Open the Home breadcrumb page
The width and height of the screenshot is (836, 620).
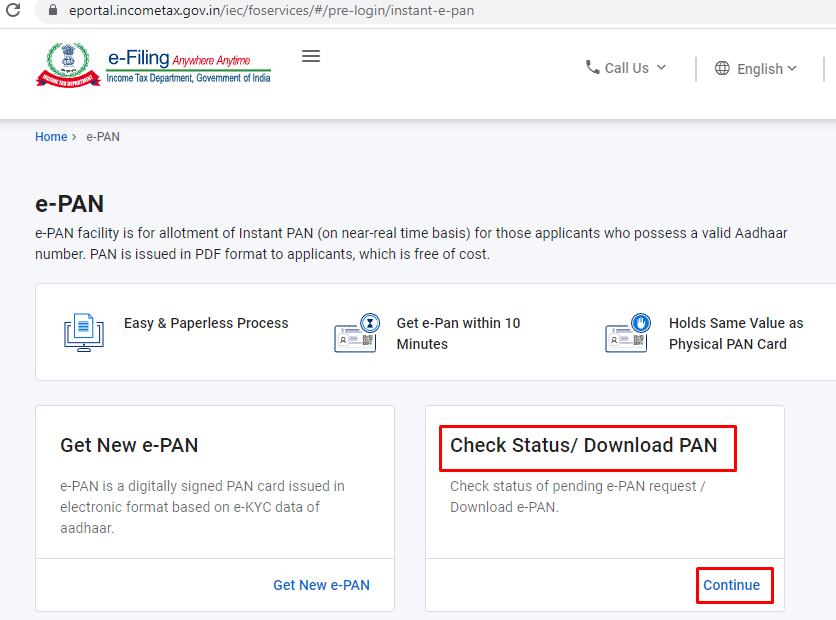(x=51, y=137)
